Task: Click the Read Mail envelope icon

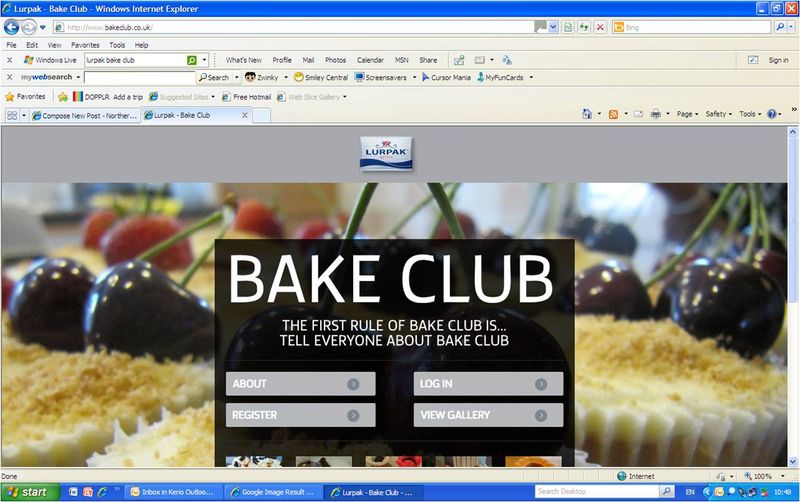Action: pos(638,114)
